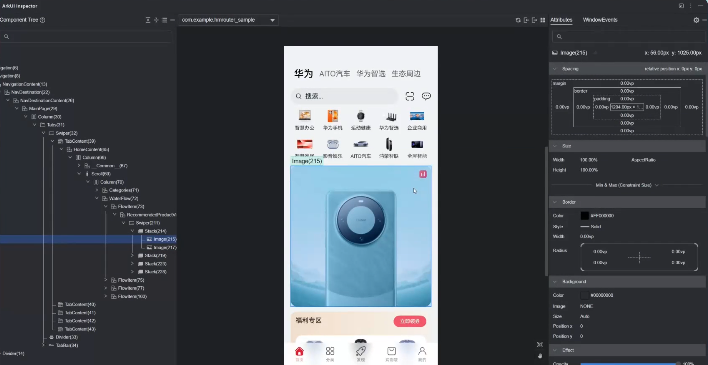Click the content size box in the Spacing diagram

(627, 107)
